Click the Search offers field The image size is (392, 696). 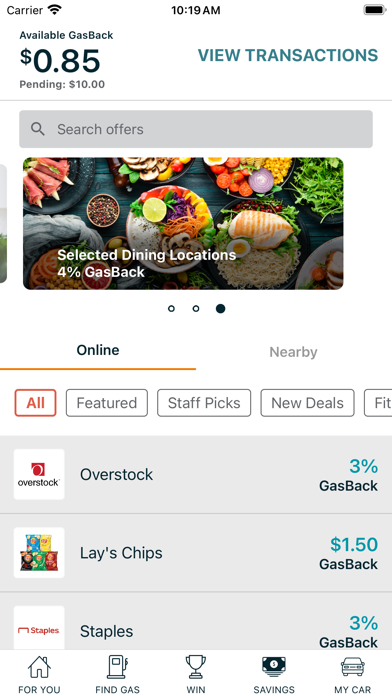196,129
